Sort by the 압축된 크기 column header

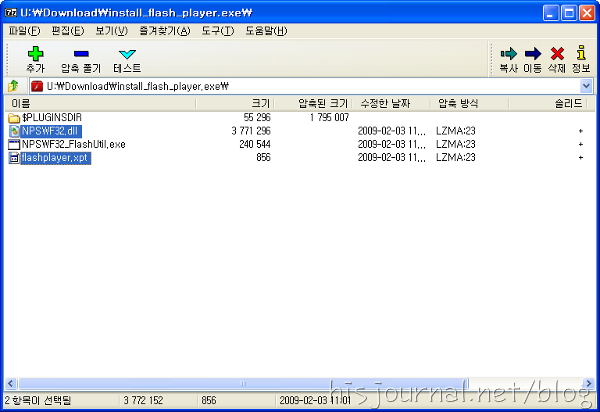(x=313, y=103)
